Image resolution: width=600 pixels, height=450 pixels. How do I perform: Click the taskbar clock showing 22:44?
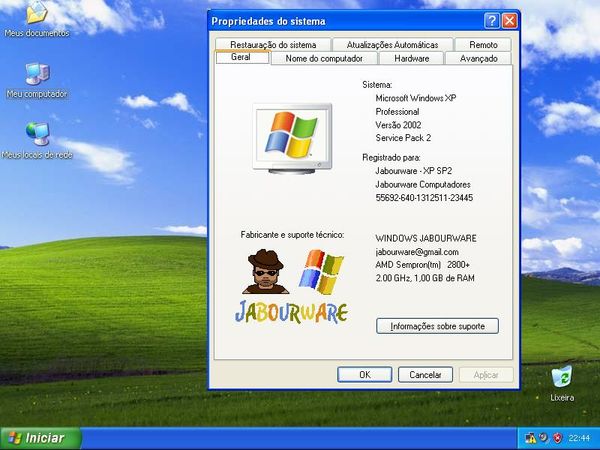coord(579,438)
